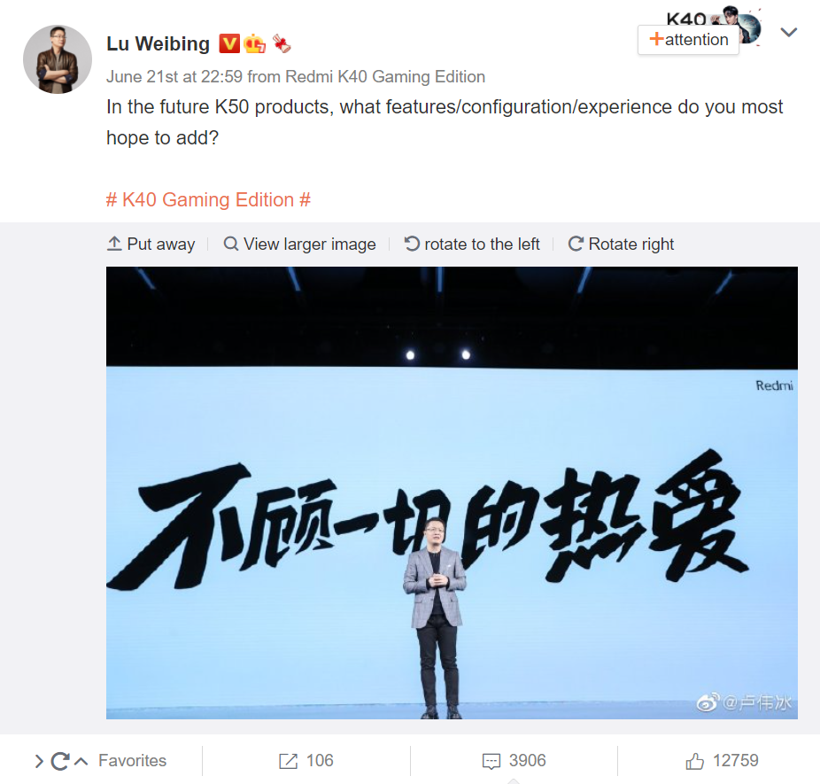Open the #K40 Gaming Edition# hashtag
The width and height of the screenshot is (820, 784).
[208, 200]
